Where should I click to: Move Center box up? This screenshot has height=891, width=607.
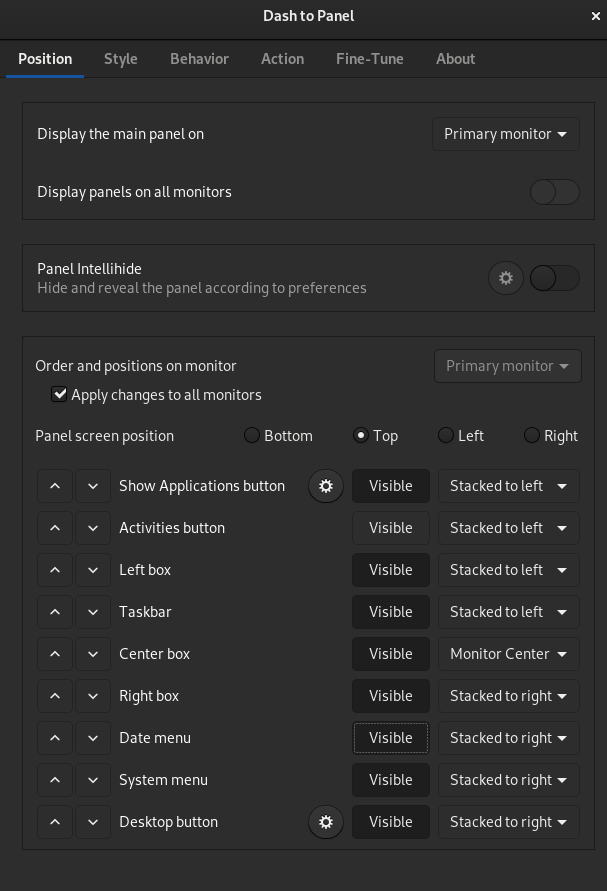(x=55, y=654)
